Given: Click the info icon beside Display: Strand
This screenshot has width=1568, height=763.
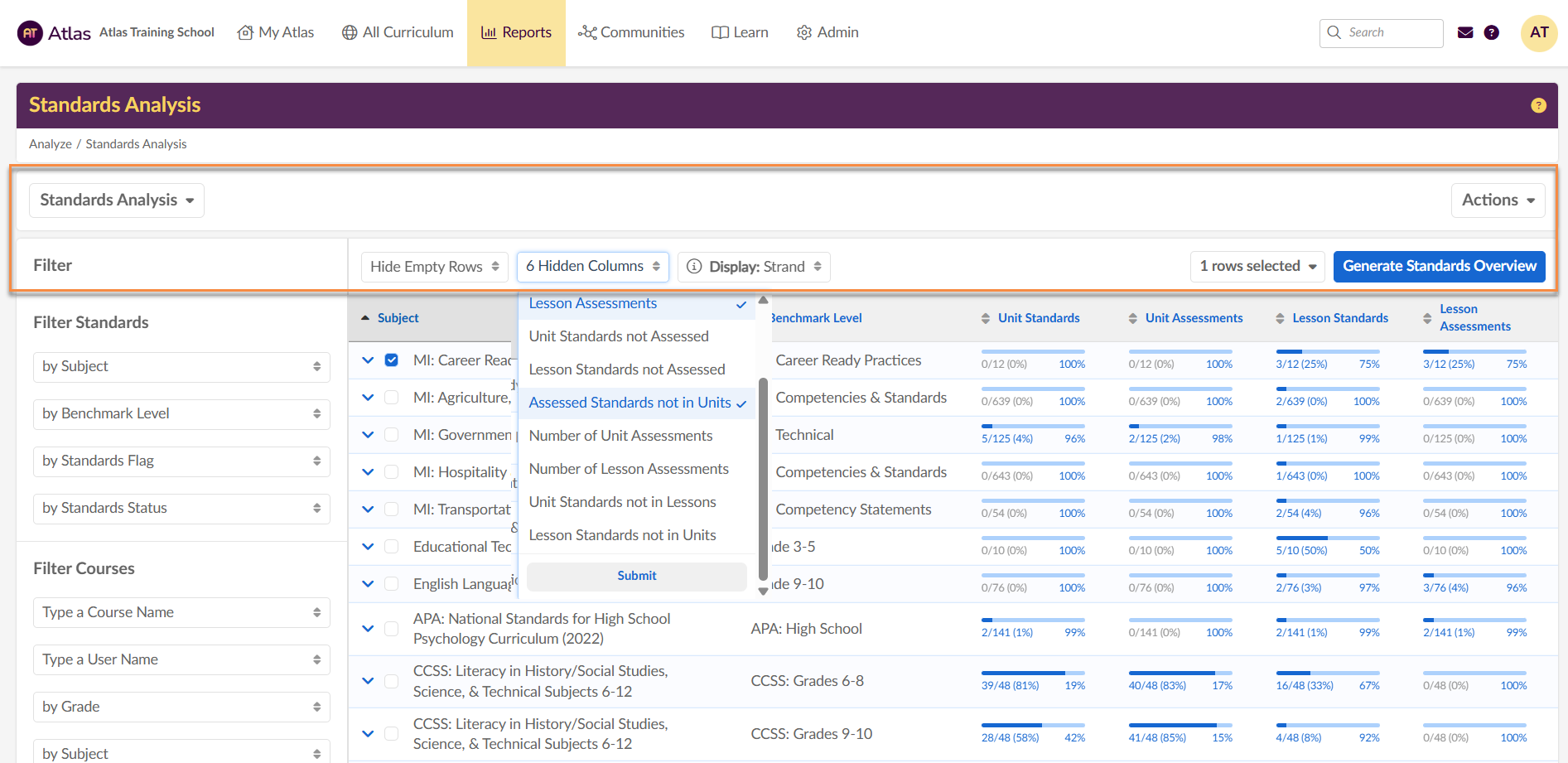Looking at the screenshot, I should point(694,267).
